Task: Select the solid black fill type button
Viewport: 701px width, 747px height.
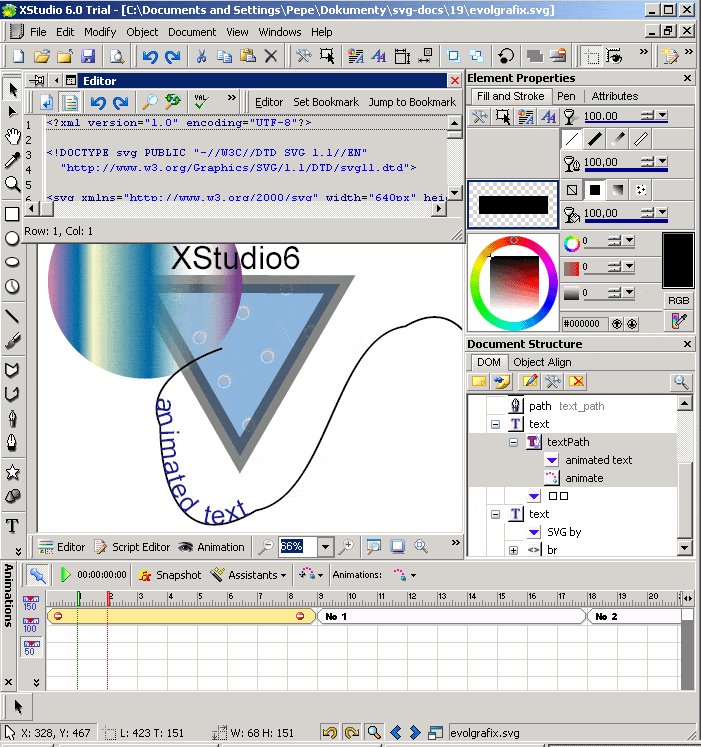Action: click(594, 190)
